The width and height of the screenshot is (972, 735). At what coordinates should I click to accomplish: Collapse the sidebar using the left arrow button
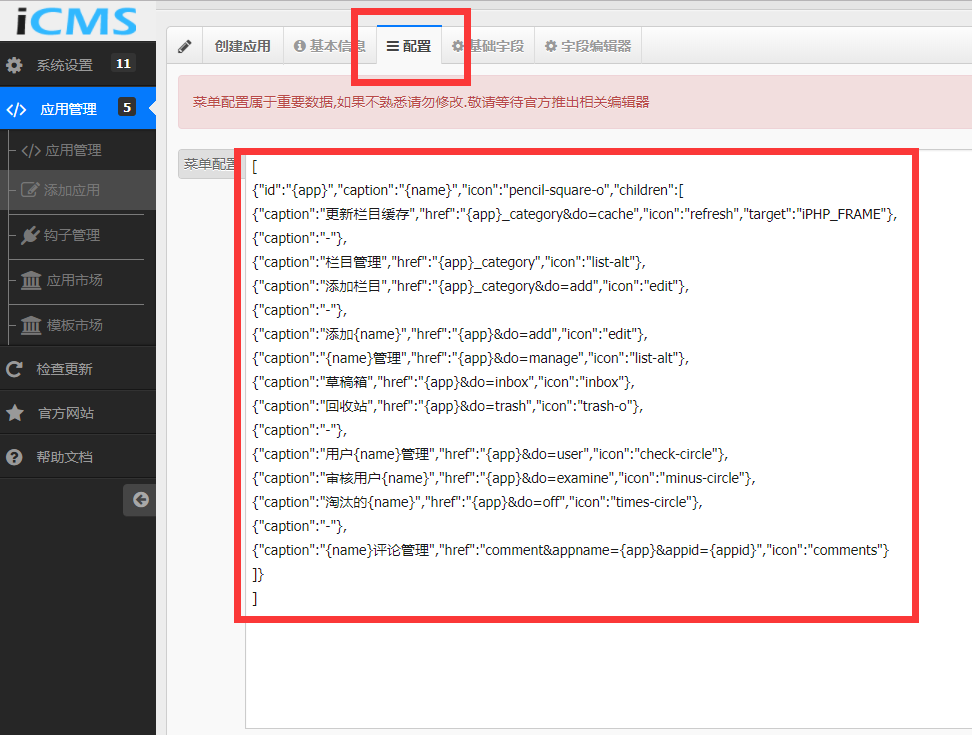[140, 500]
